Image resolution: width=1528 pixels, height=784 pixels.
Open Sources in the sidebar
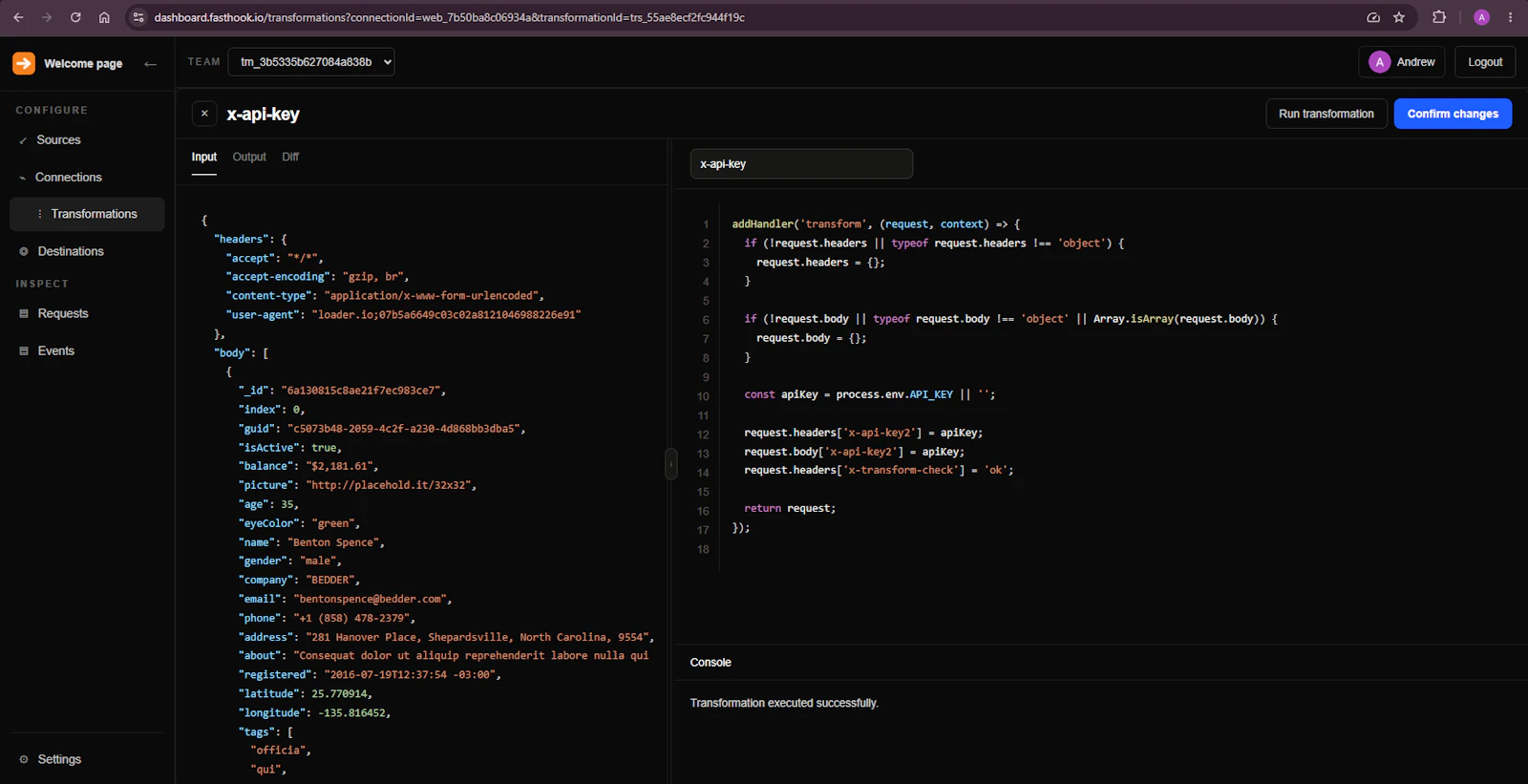tap(87, 140)
